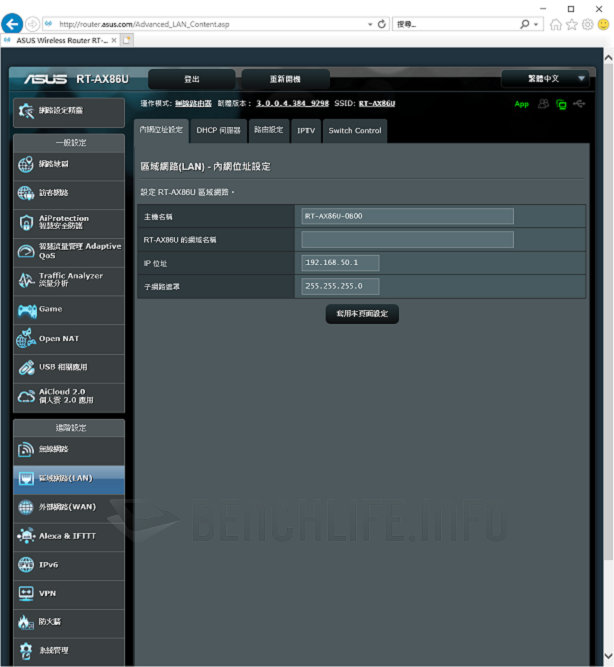
Task: Click the USB status icon
Action: pyautogui.click(x=579, y=104)
